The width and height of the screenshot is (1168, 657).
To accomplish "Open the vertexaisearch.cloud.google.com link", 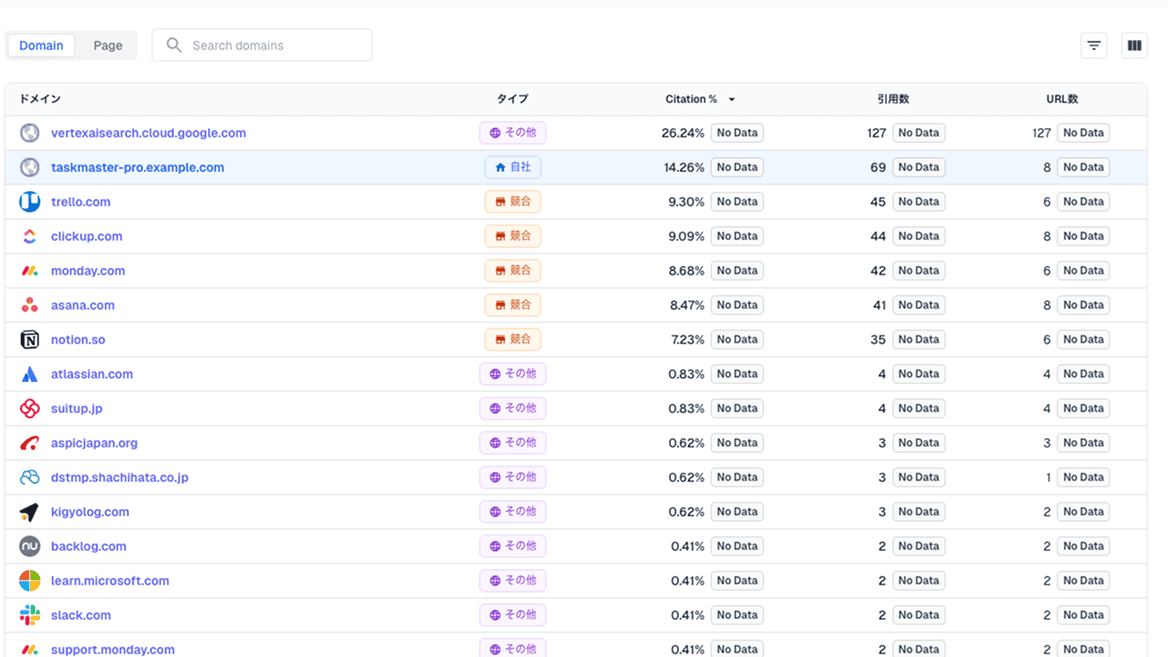I will [x=148, y=133].
